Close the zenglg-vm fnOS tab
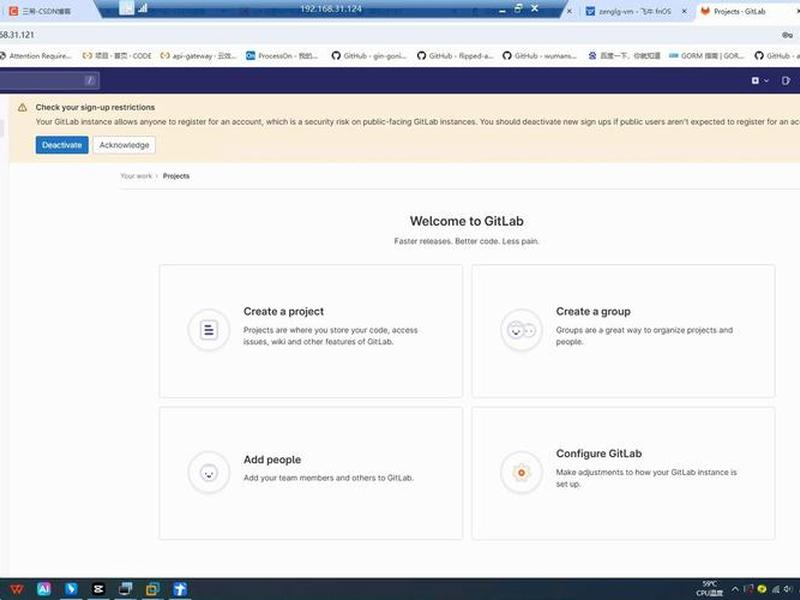 pyautogui.click(x=684, y=11)
